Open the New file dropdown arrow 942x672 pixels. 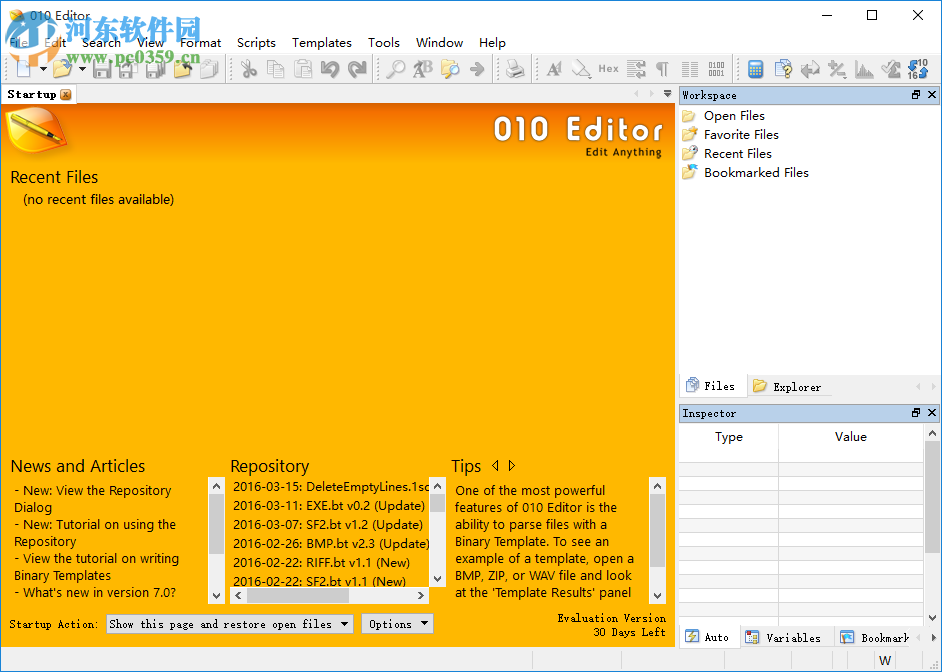[x=43, y=69]
